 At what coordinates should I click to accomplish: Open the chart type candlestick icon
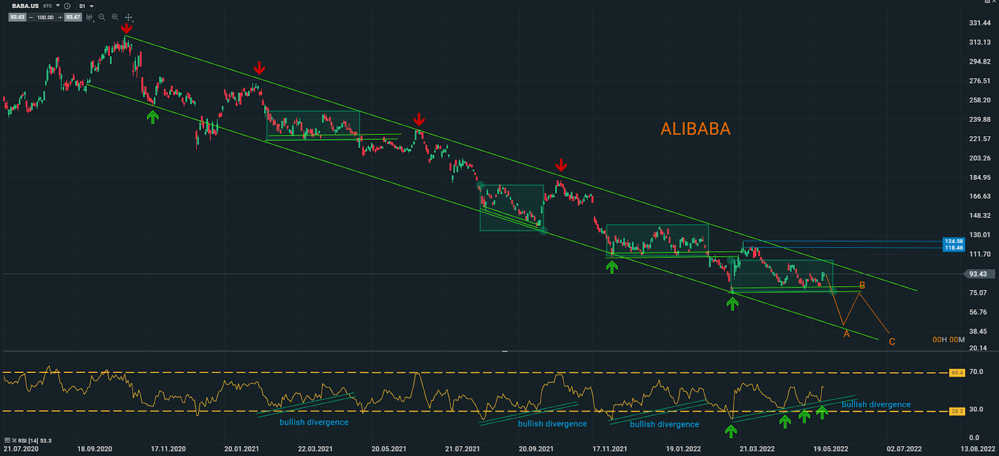(x=89, y=17)
